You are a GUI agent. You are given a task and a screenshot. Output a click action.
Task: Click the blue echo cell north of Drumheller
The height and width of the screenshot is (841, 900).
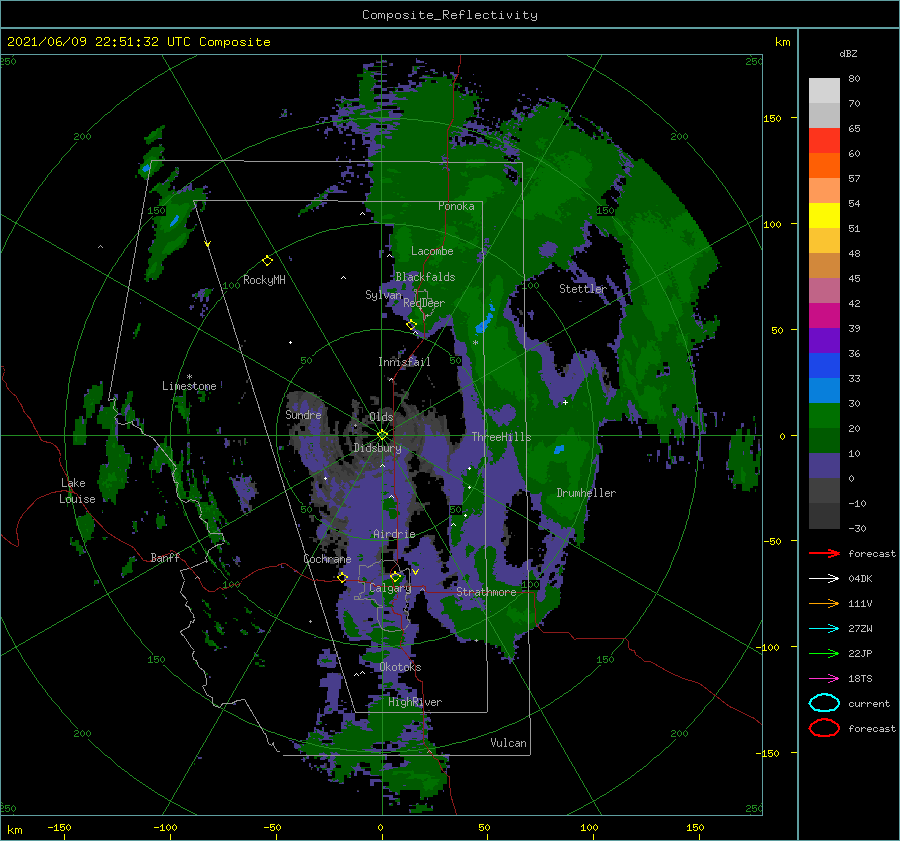pyautogui.click(x=558, y=449)
